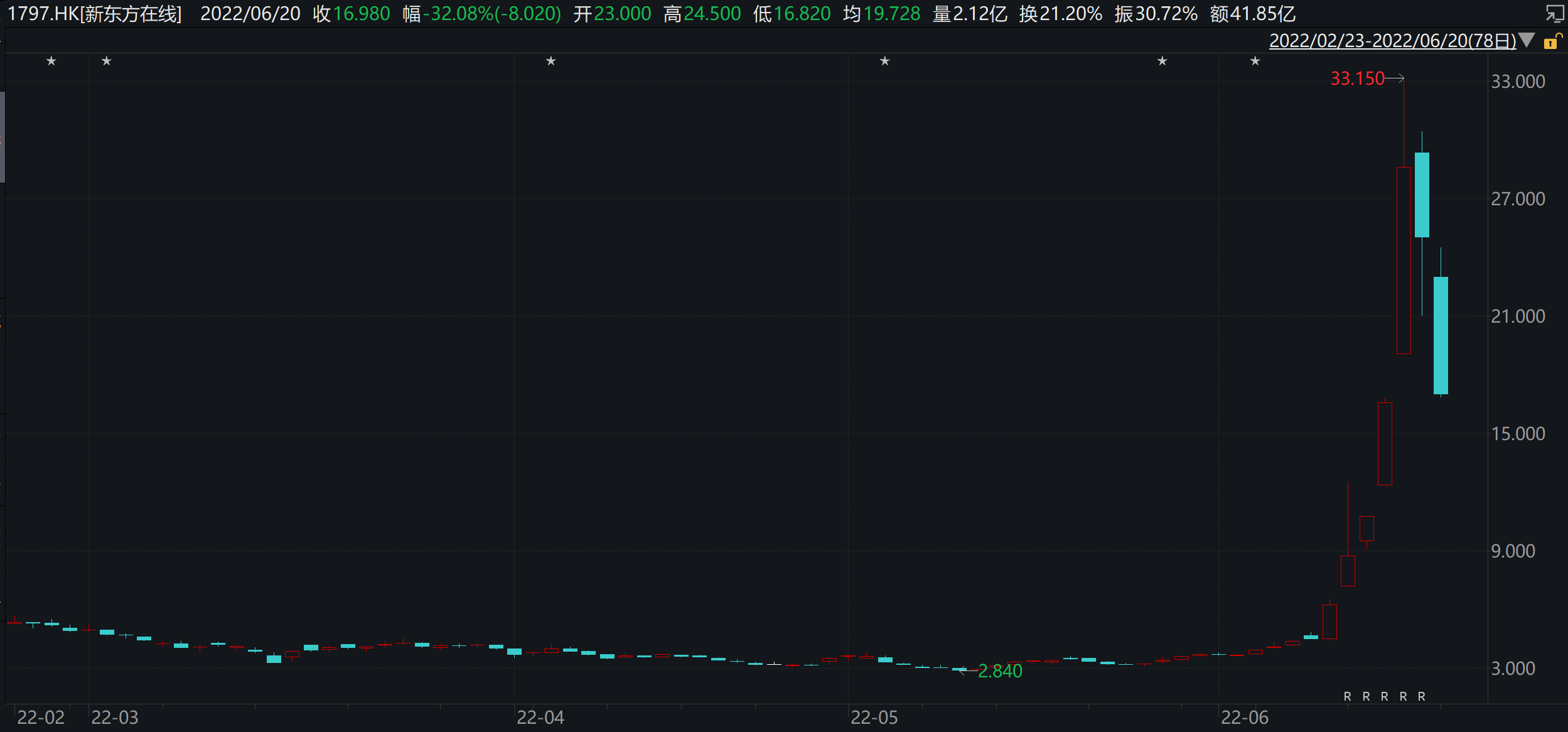The image size is (1568, 732).
Task: Click the star marker right of 22-03 gridline
Action: pos(107,61)
